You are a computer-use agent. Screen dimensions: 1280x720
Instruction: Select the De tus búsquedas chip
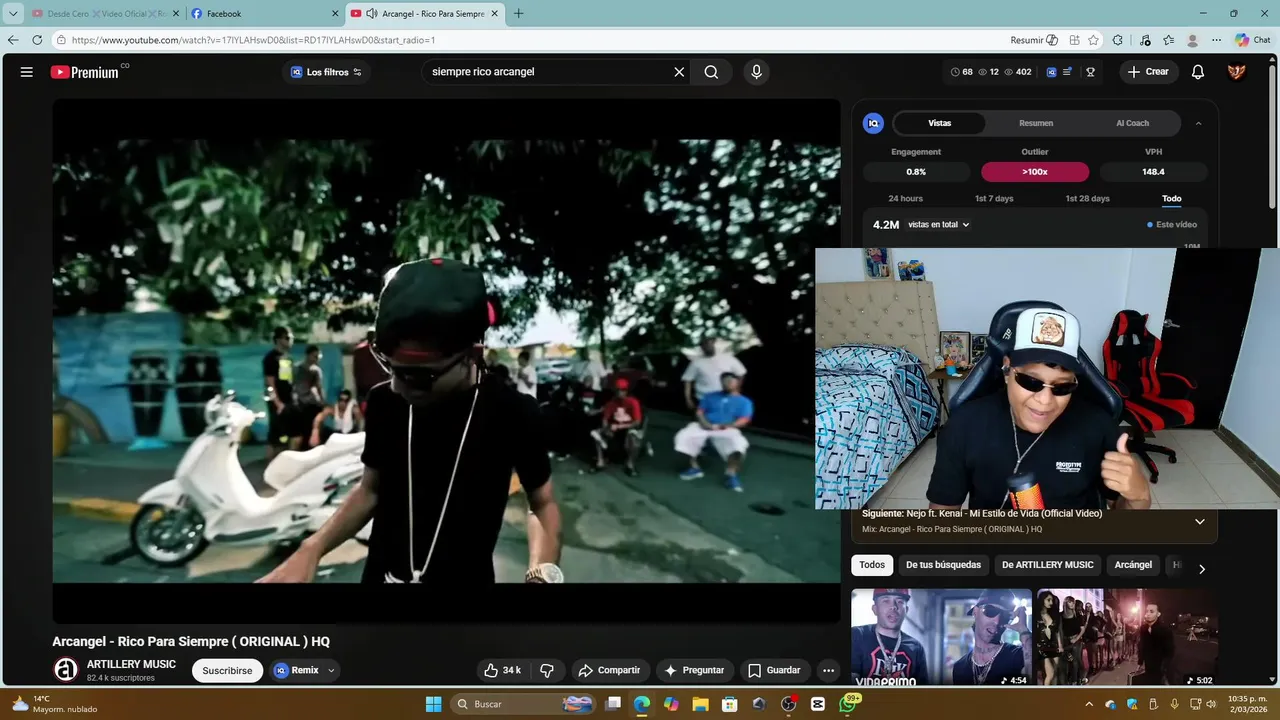943,565
